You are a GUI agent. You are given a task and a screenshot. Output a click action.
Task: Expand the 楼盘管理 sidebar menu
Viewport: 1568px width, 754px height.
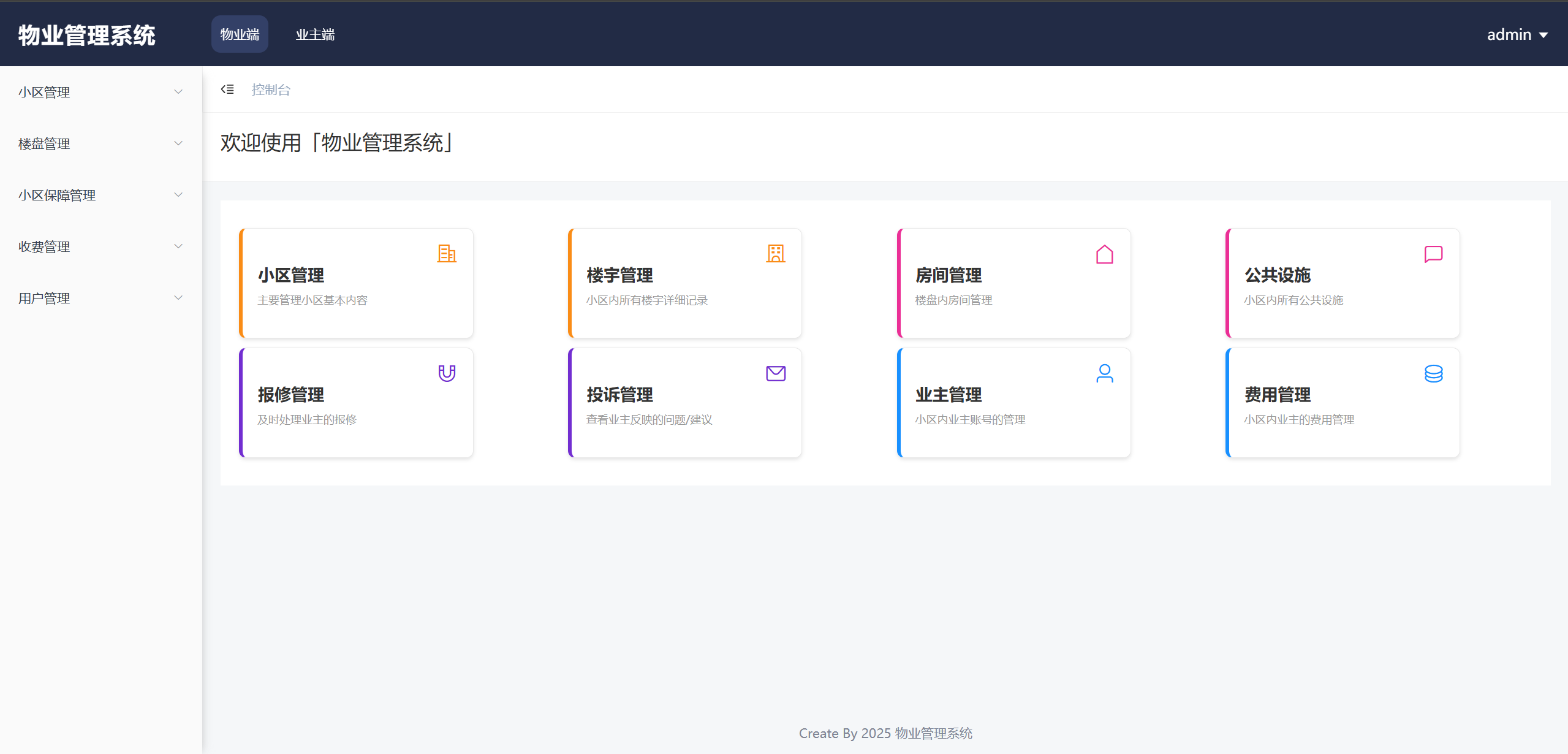click(x=100, y=143)
